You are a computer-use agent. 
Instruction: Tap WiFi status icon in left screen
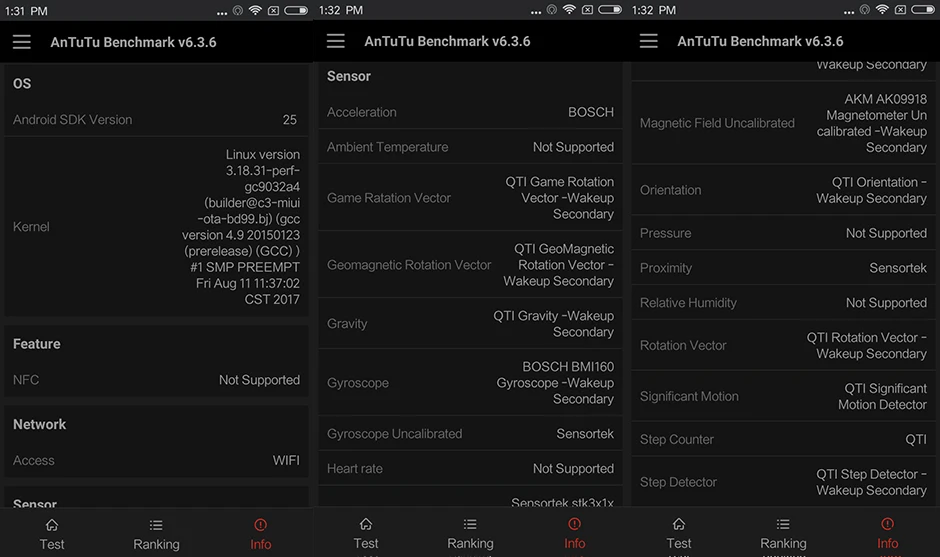tap(255, 10)
